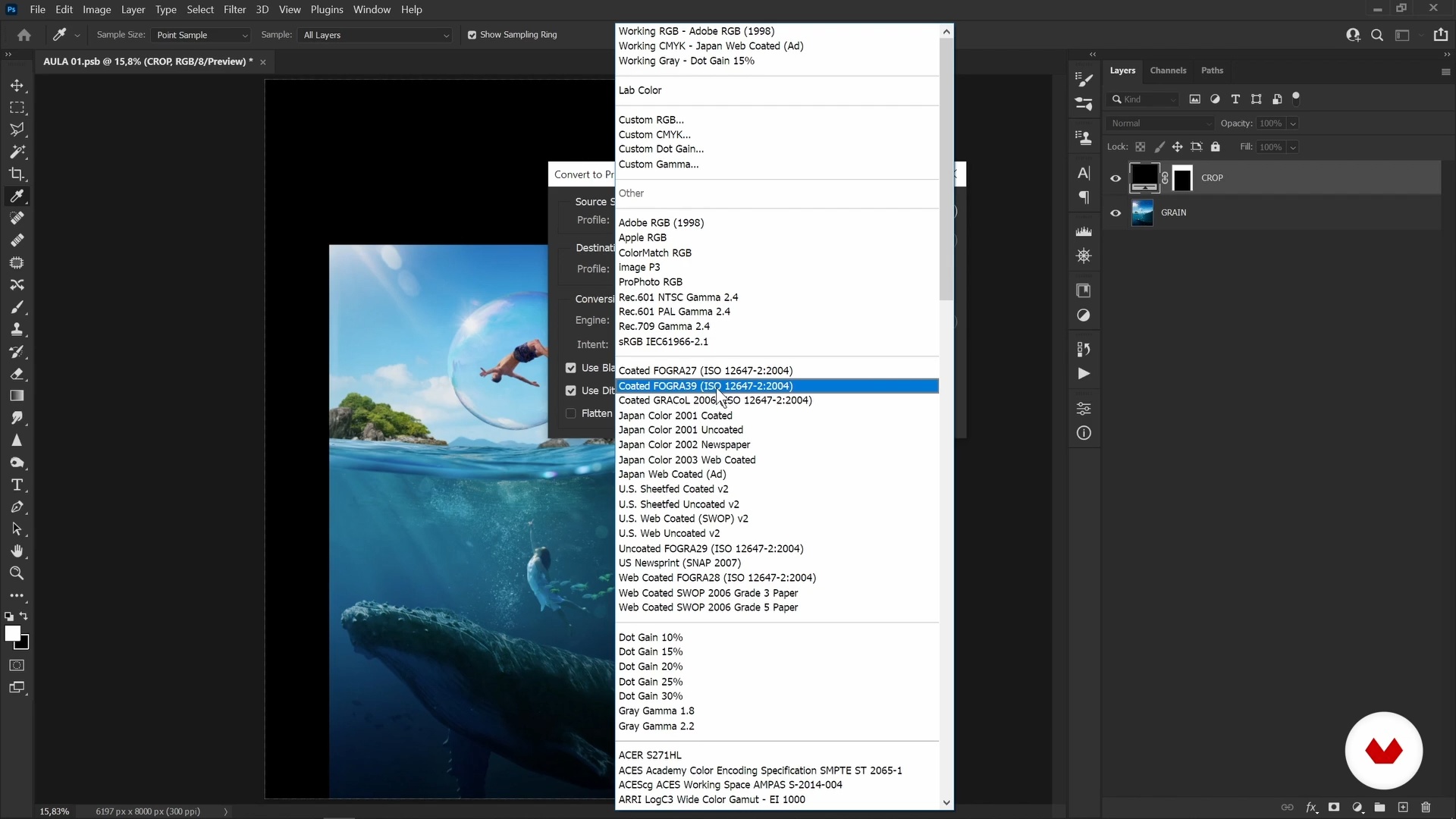Select the Clone Stamp tool

17,329
